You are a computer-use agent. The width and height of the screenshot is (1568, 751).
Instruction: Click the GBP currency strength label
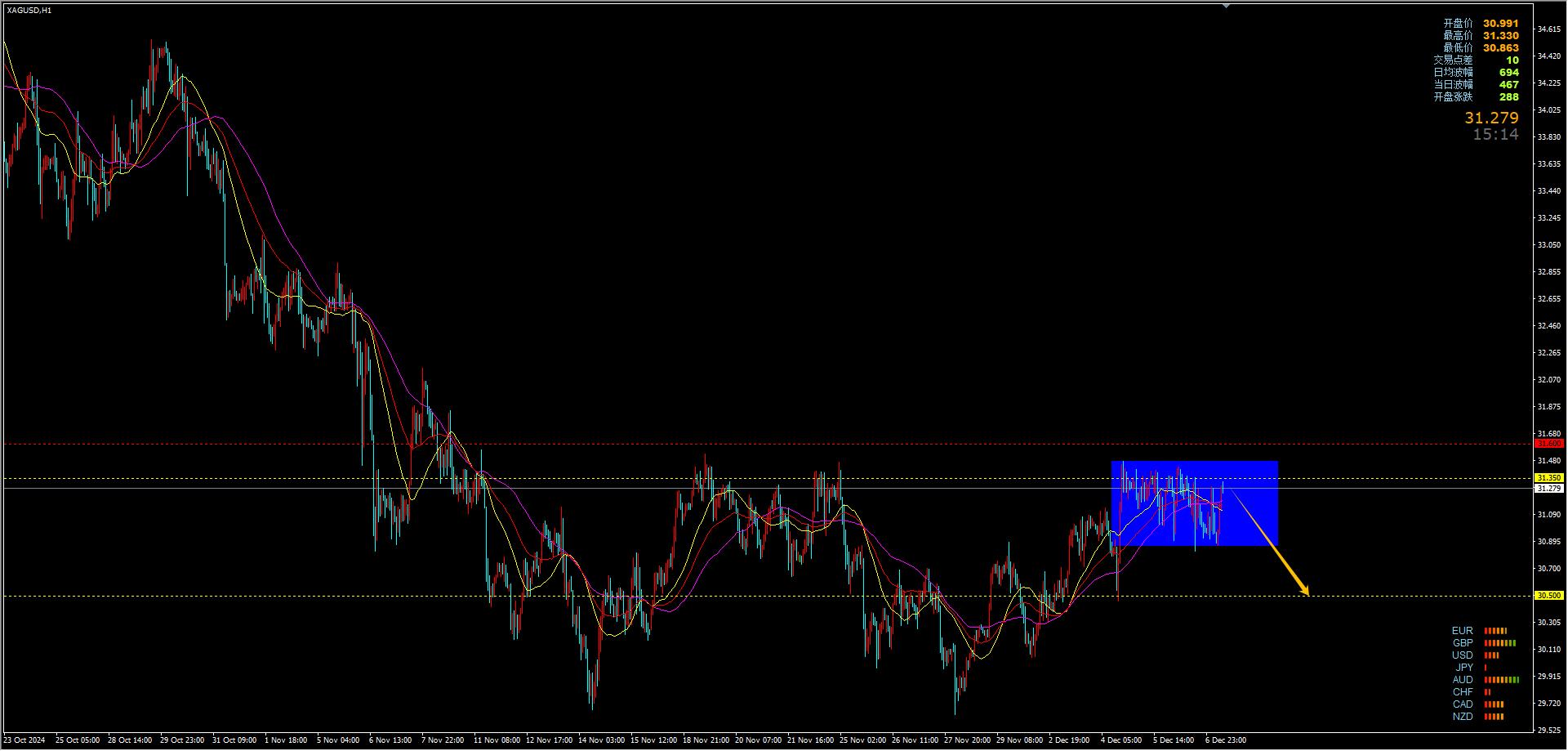pyautogui.click(x=1462, y=643)
